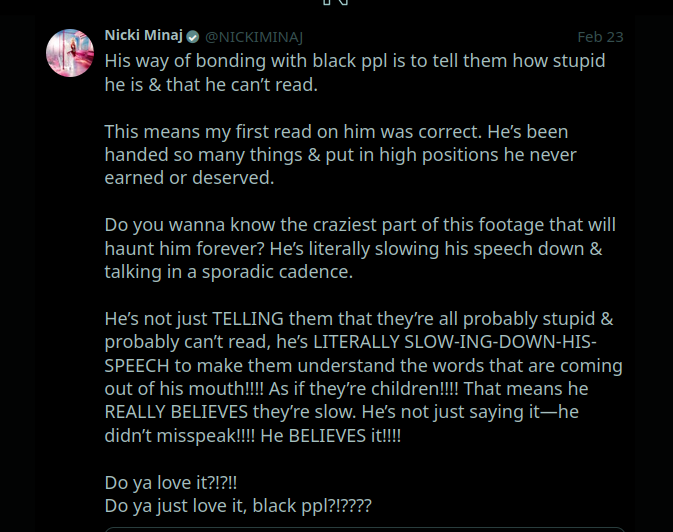673x532 pixels.
Task: Click the repost icon above the post
Action: click(x=336, y=4)
